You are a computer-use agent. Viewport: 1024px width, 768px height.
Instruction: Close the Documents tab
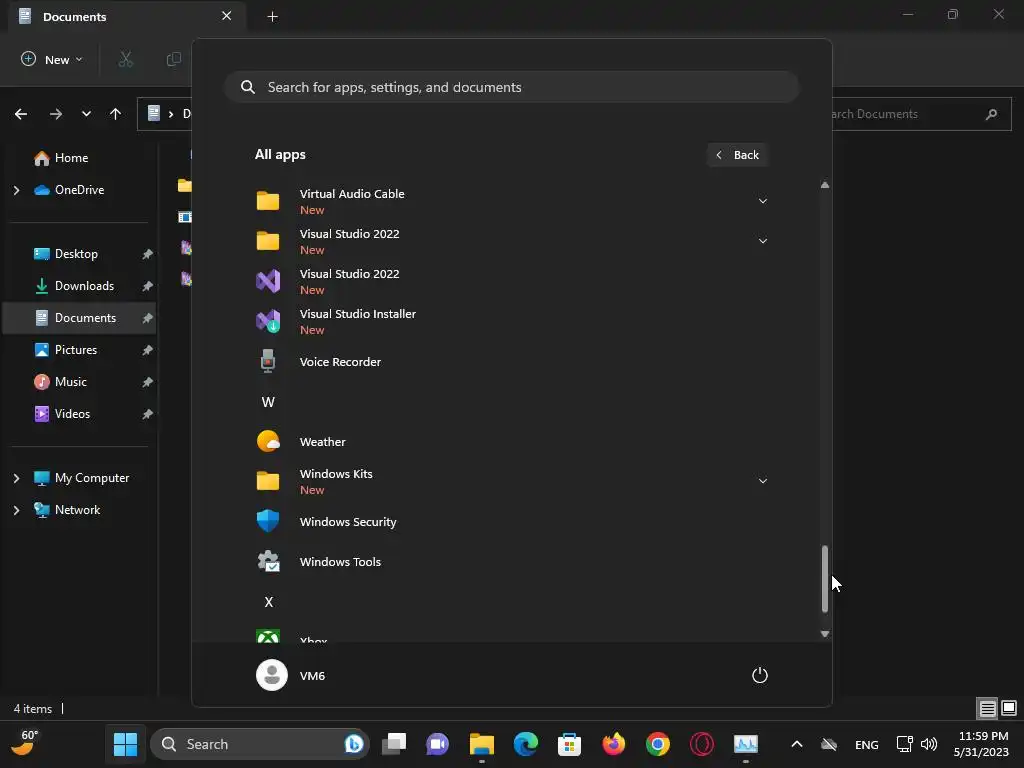[x=227, y=16]
